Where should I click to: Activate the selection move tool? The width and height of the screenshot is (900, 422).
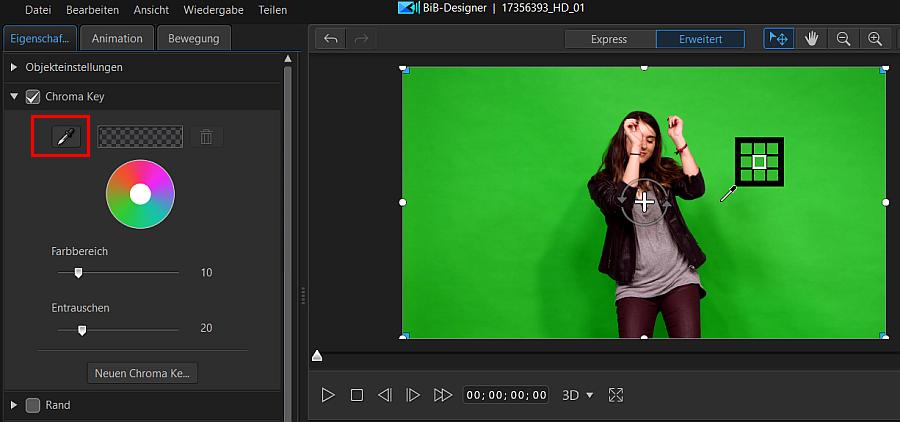point(779,39)
